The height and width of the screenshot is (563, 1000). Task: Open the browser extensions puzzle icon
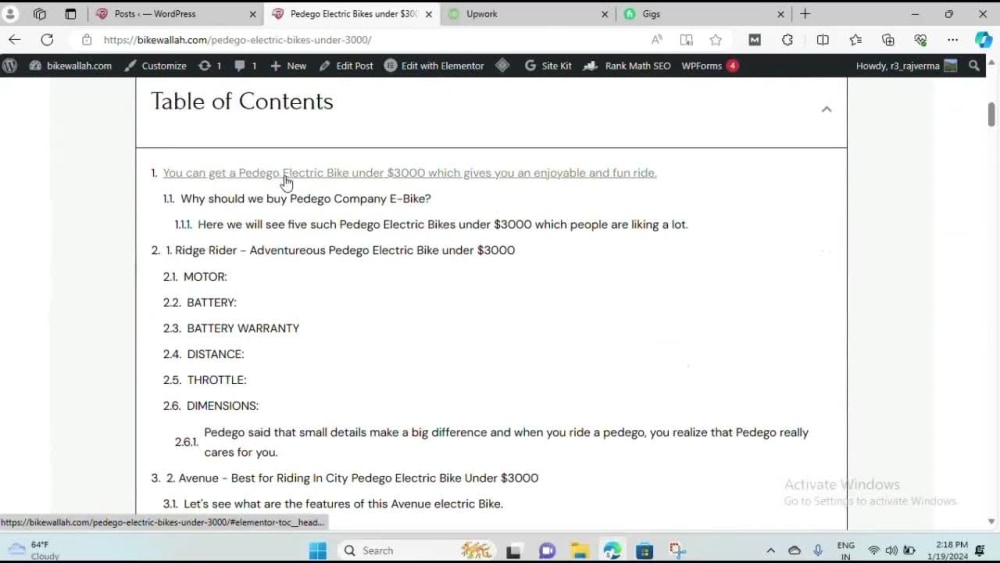click(788, 40)
